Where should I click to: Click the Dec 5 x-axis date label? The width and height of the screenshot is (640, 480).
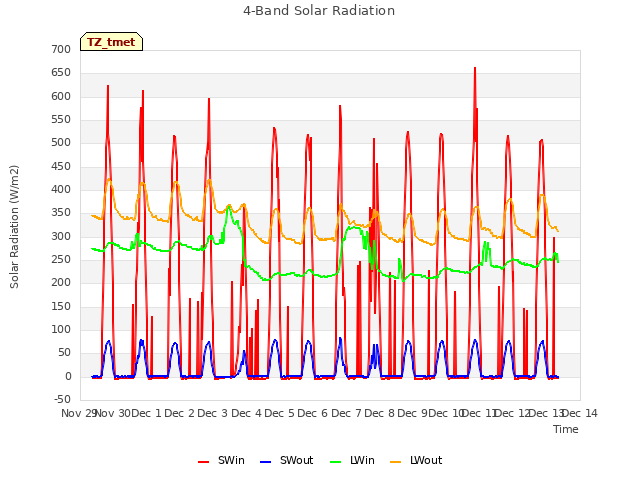click(279, 413)
